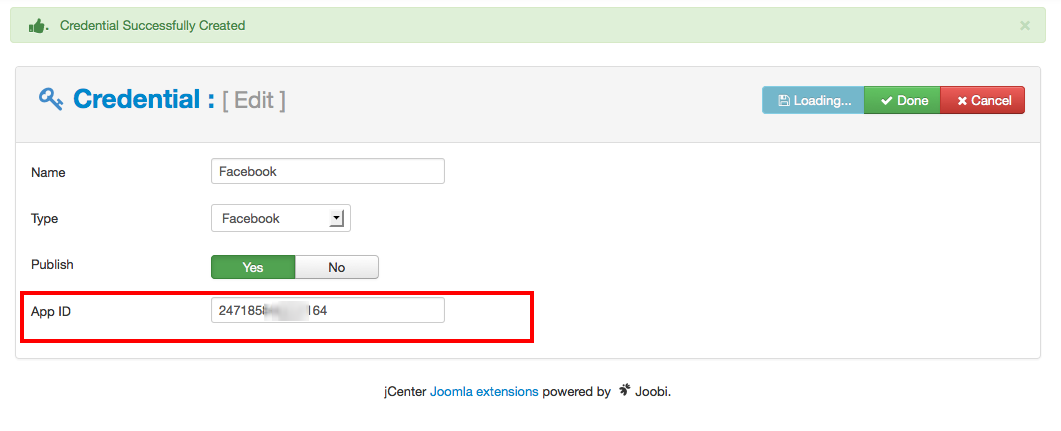Click the Publish field label
The height and width of the screenshot is (431, 1061).
tap(52, 265)
